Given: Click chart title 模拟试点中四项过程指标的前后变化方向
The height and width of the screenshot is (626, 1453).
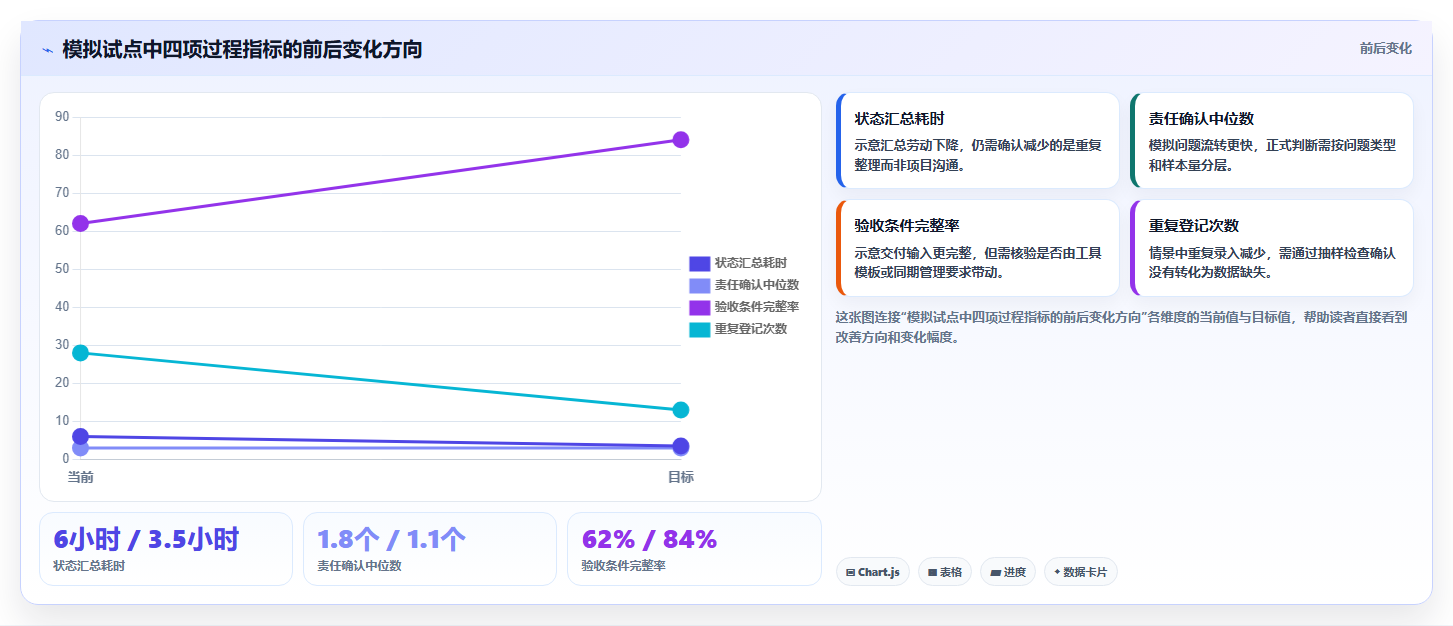Looking at the screenshot, I should pyautogui.click(x=242, y=49).
